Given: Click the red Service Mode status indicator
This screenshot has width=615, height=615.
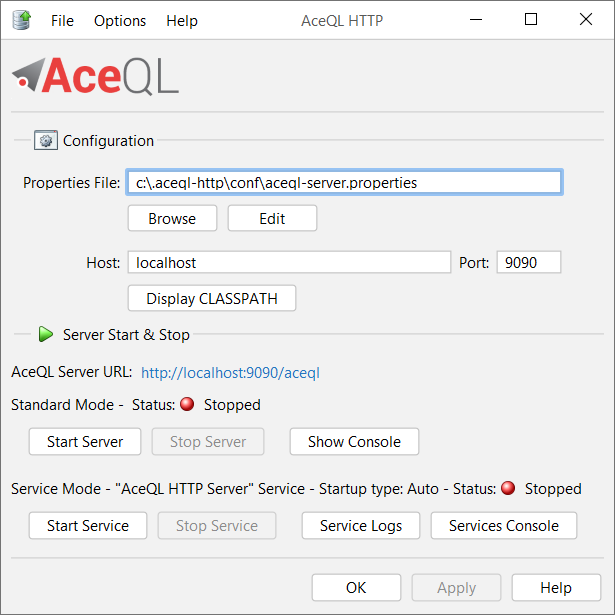Looking at the screenshot, I should [x=508, y=488].
